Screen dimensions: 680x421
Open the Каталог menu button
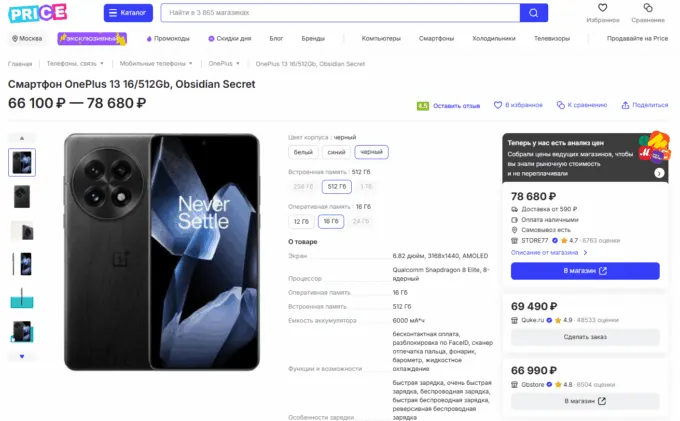[x=128, y=13]
